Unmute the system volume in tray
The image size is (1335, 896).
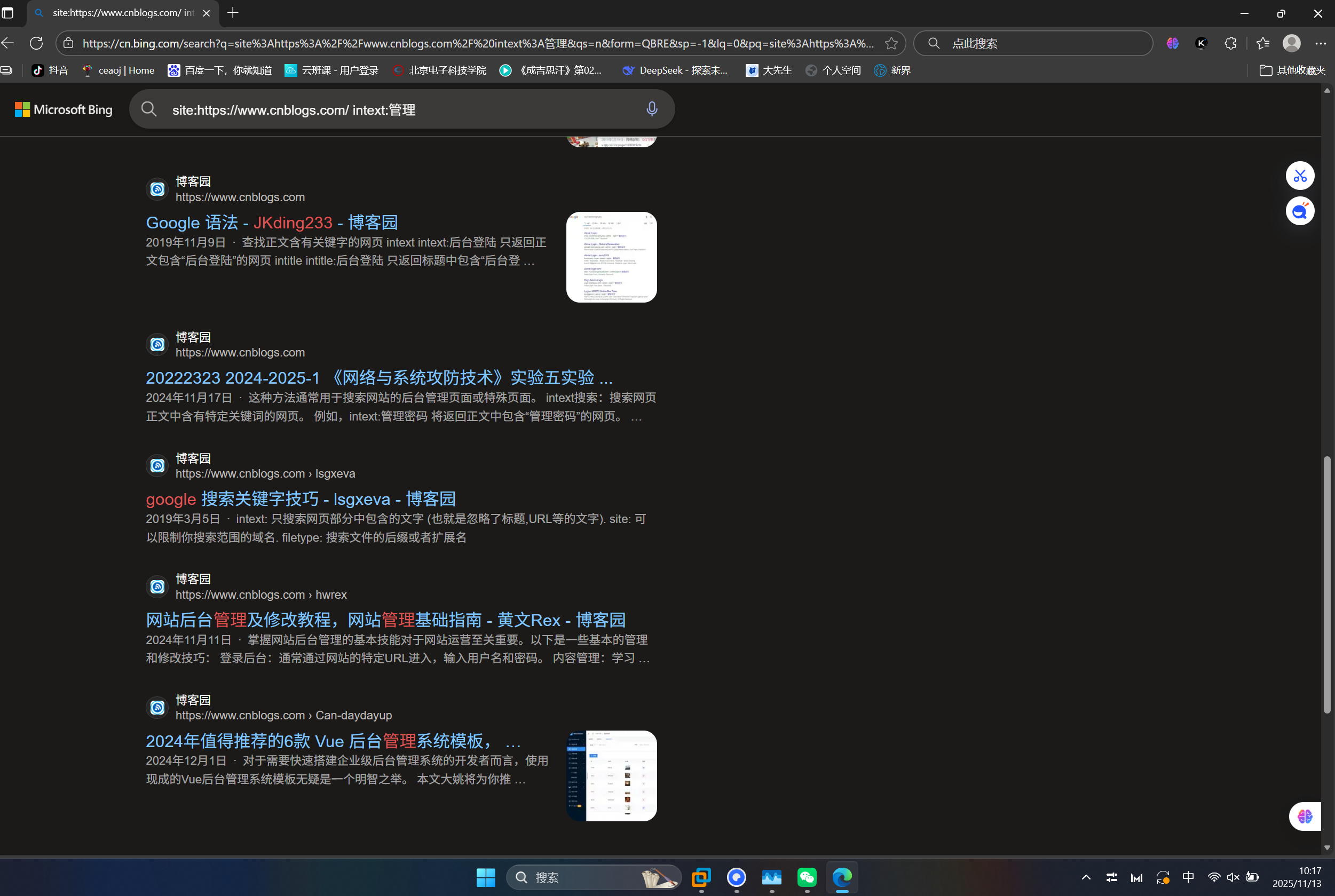(x=1232, y=878)
